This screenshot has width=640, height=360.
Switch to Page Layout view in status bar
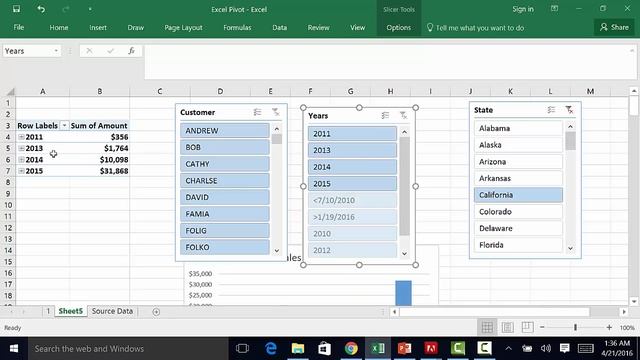(507, 327)
